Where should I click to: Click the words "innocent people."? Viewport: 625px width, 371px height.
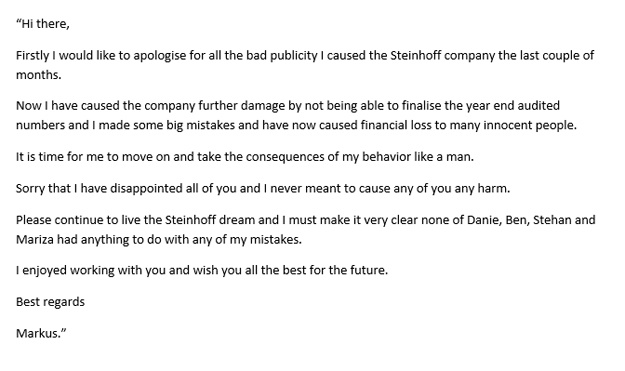[x=530, y=125]
